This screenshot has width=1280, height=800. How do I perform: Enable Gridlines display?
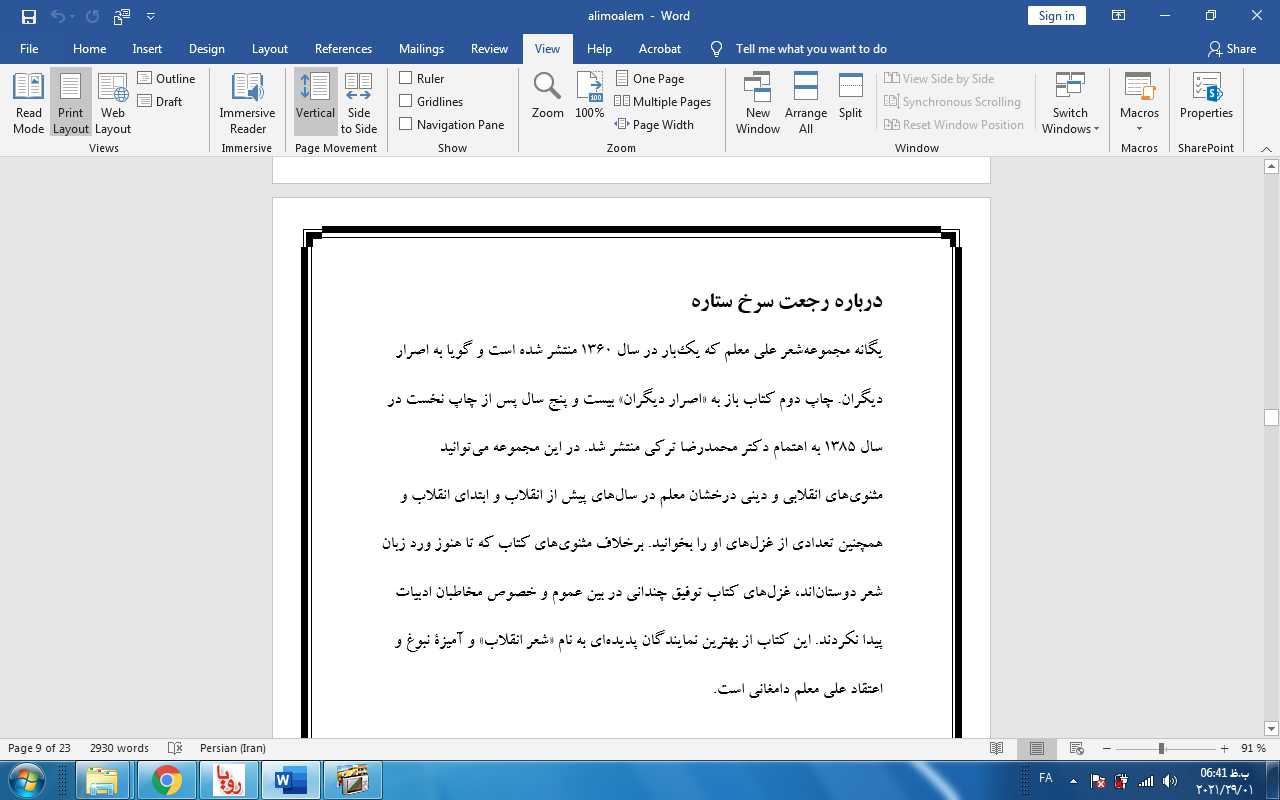pos(405,100)
